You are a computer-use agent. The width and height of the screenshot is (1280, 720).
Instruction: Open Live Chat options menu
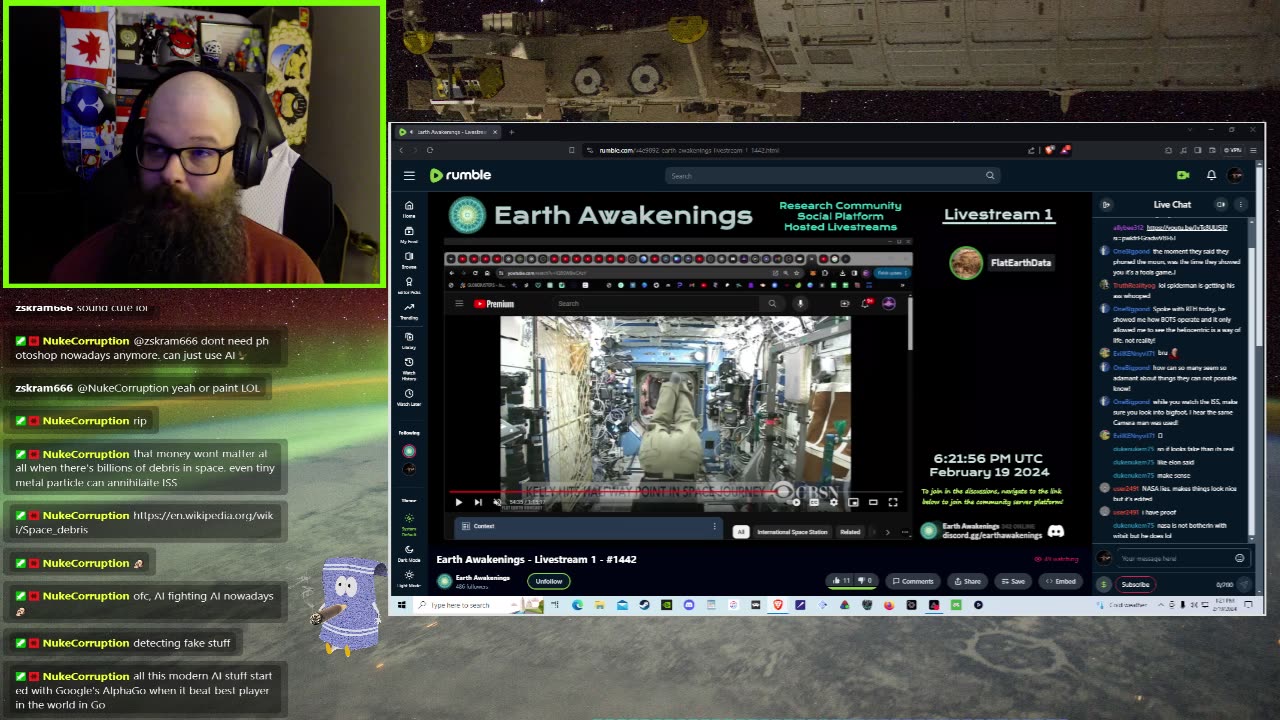1241,205
